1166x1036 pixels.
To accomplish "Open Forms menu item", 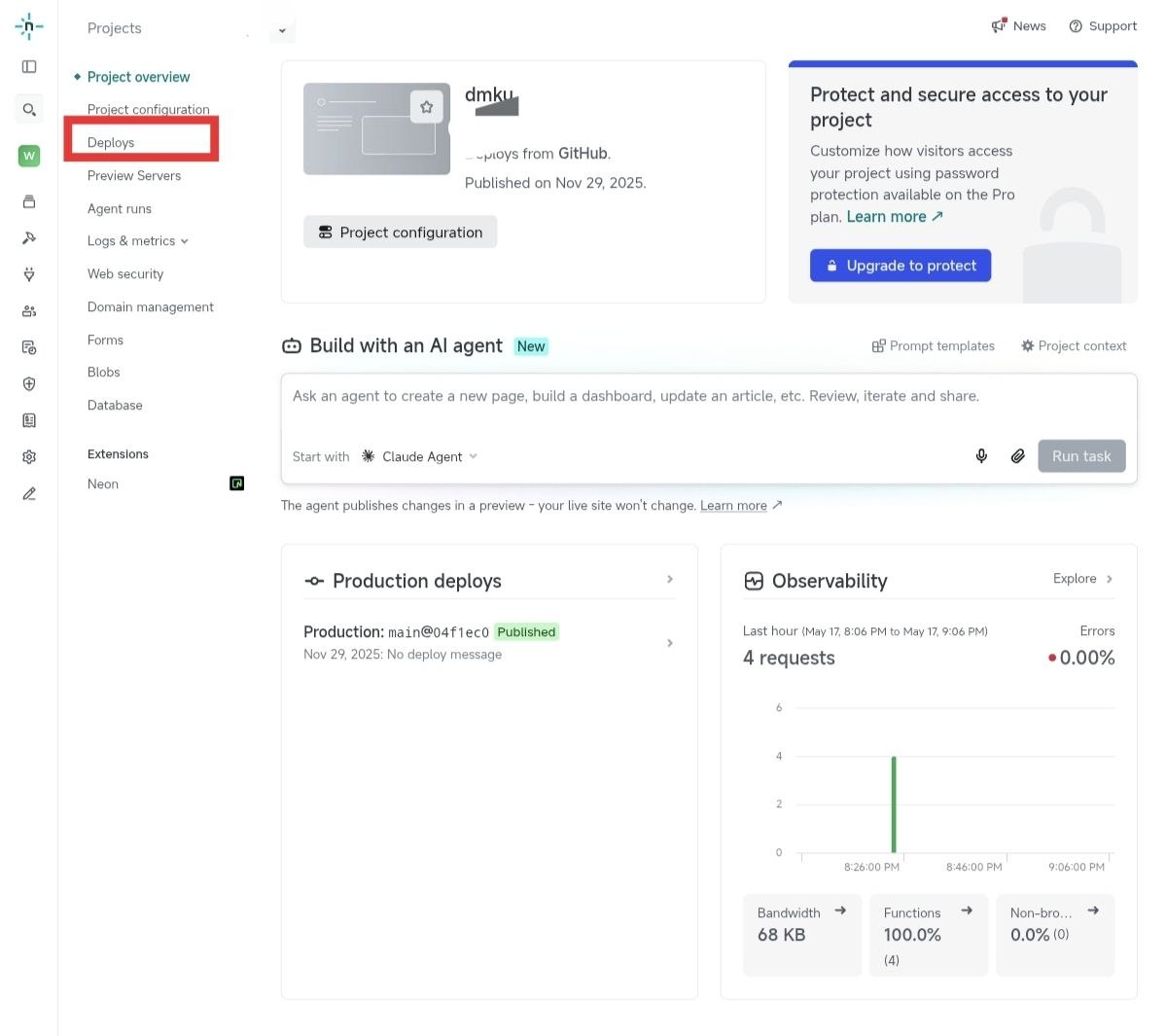I will point(105,339).
